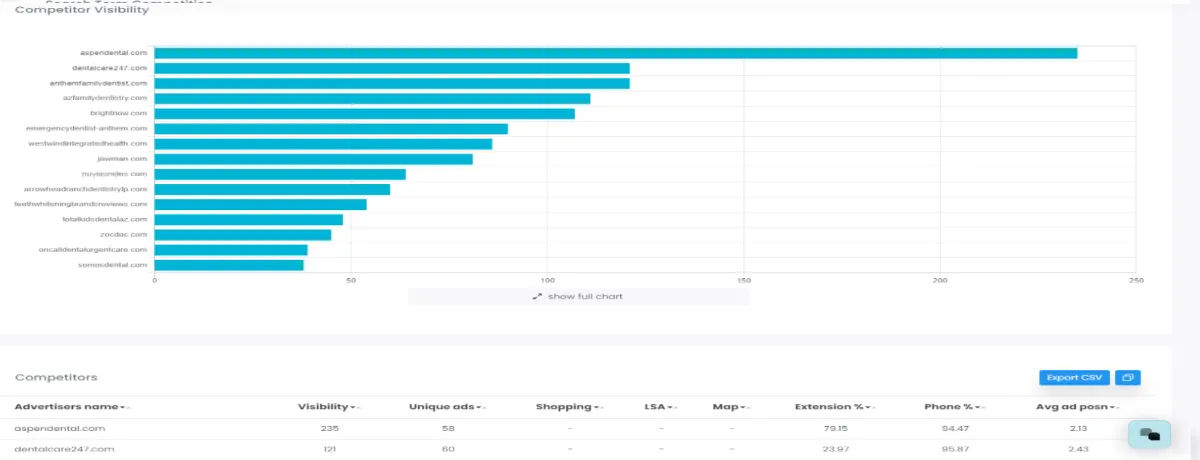This screenshot has width=1200, height=460.
Task: Select the teethwhiteningbrandsreviews.com chart label
Action: click(81, 204)
